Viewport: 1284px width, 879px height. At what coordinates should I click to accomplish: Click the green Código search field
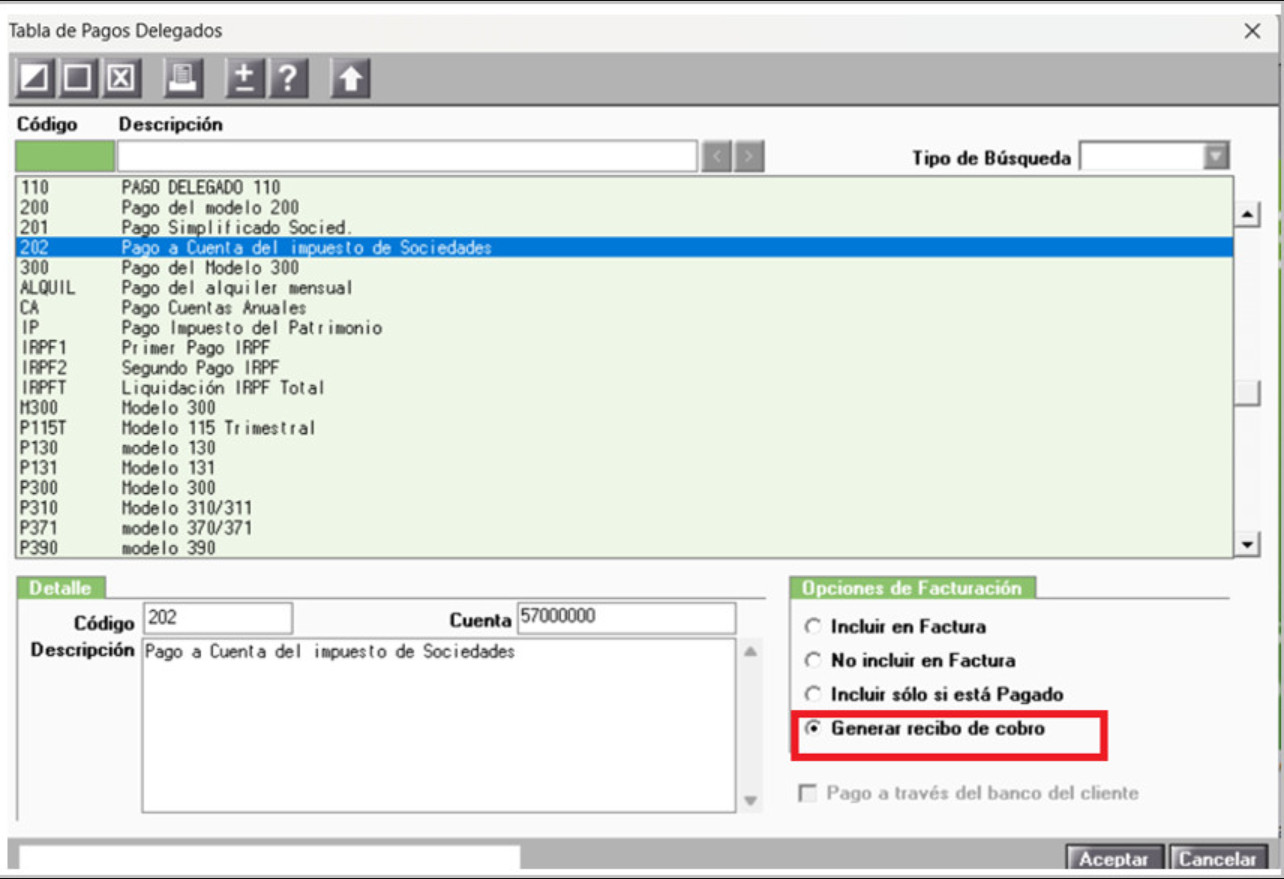pyautogui.click(x=65, y=157)
